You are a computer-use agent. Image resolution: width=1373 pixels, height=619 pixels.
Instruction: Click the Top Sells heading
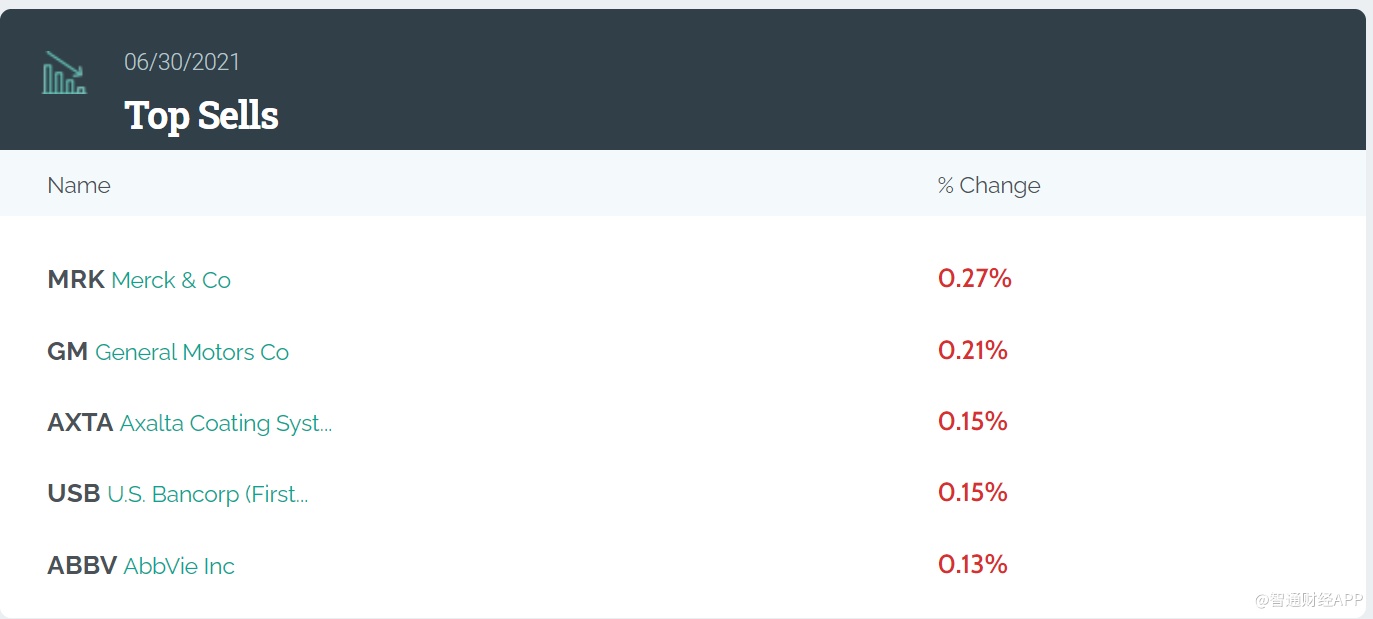pos(201,115)
